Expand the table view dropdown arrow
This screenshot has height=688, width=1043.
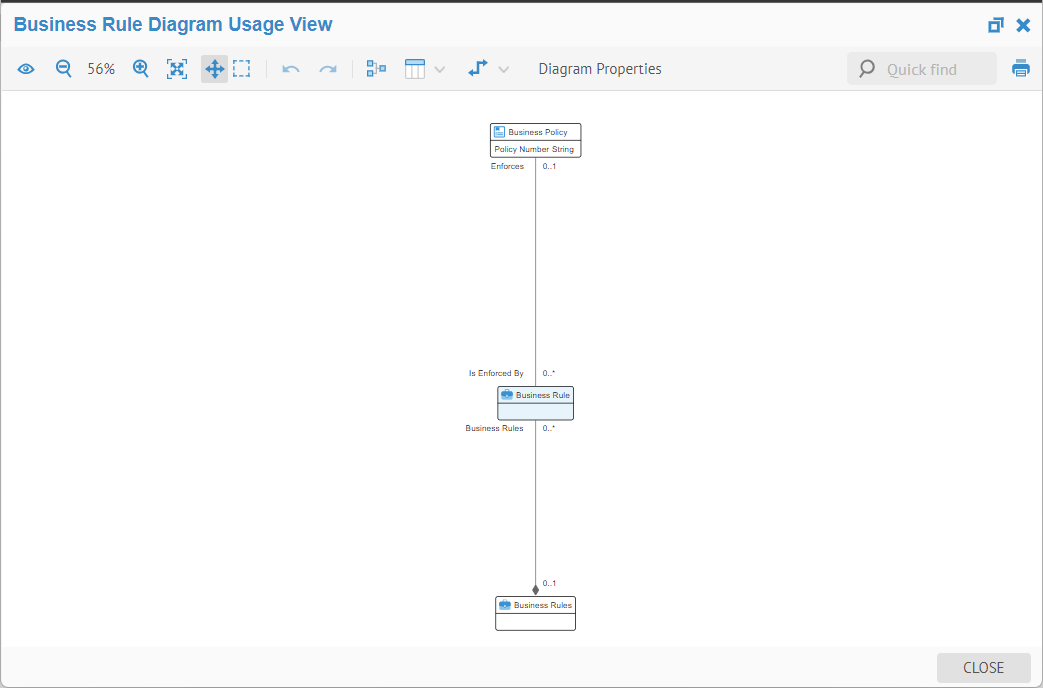tap(440, 69)
